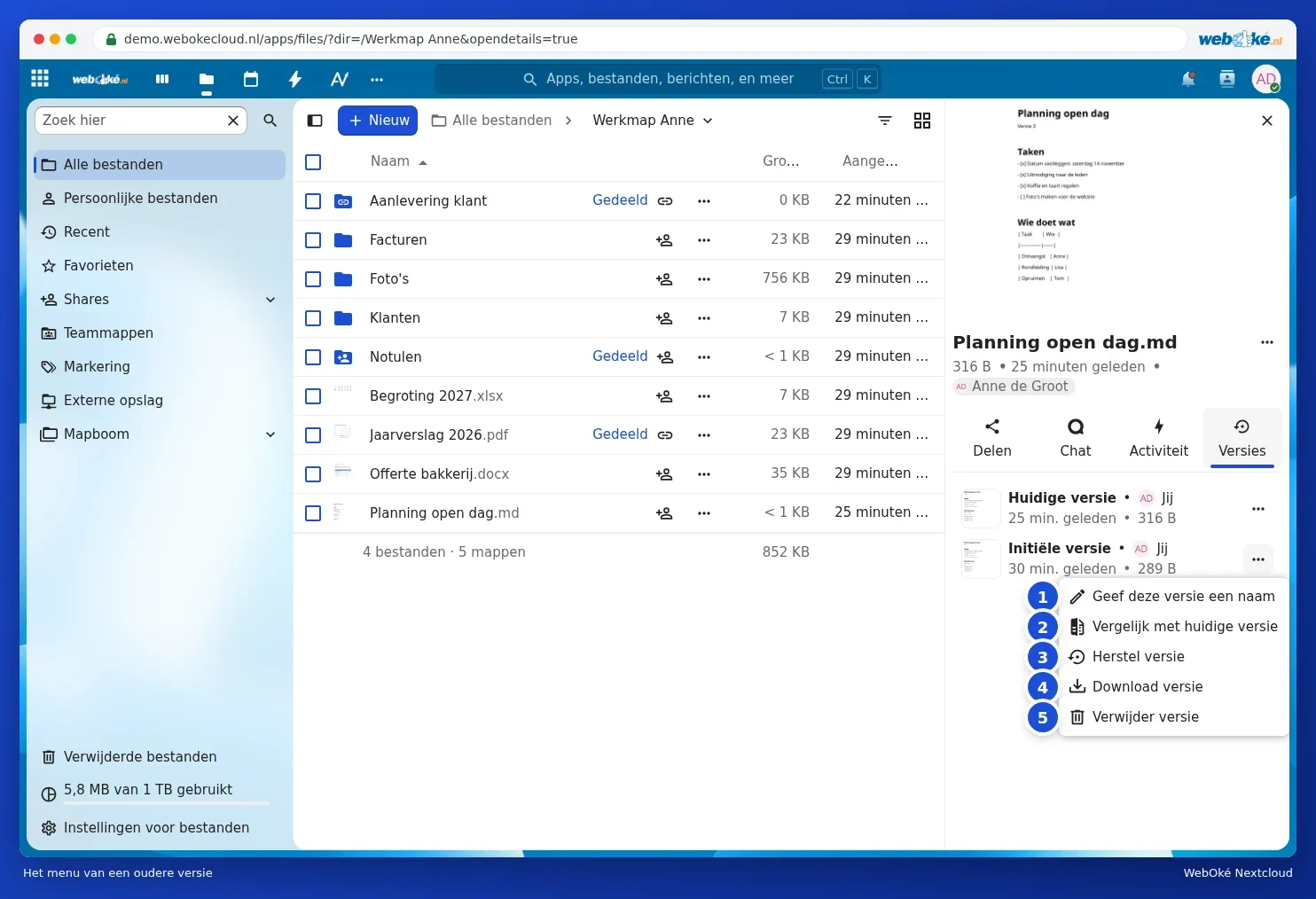Open the Werkmap Anne breadcrumb dropdown
The image size is (1316, 899).
(653, 121)
